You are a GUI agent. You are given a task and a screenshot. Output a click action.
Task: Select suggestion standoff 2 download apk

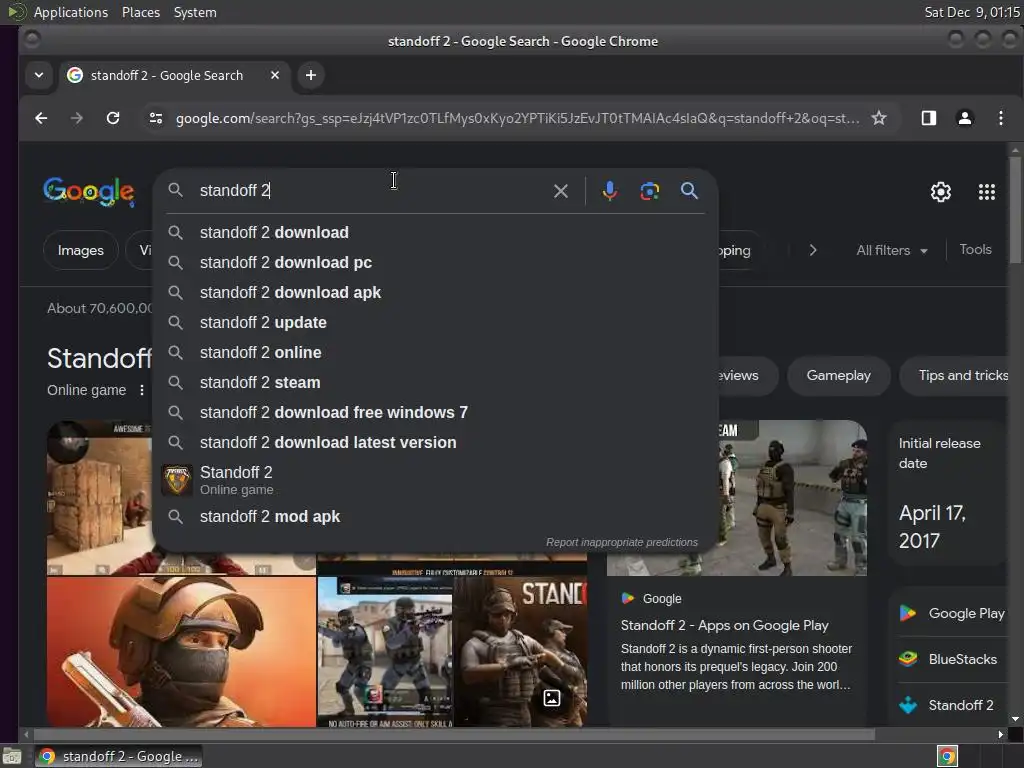pyautogui.click(x=435, y=293)
